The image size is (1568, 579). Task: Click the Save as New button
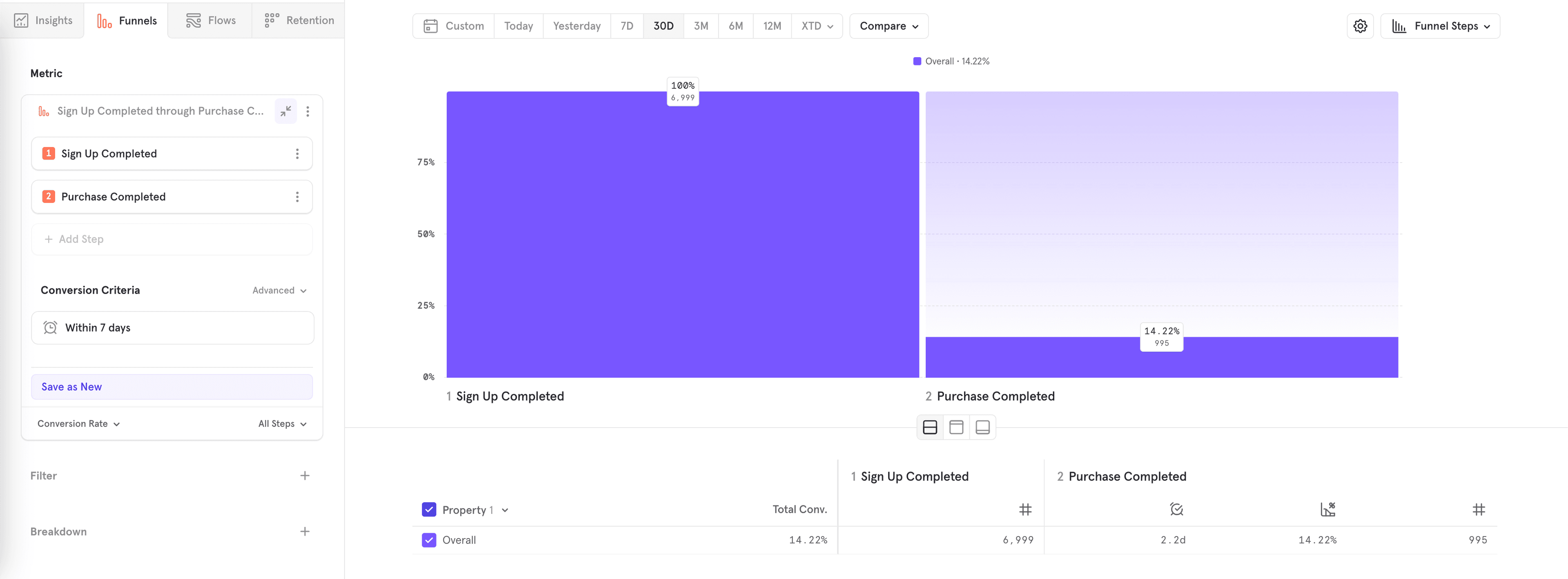(171, 387)
